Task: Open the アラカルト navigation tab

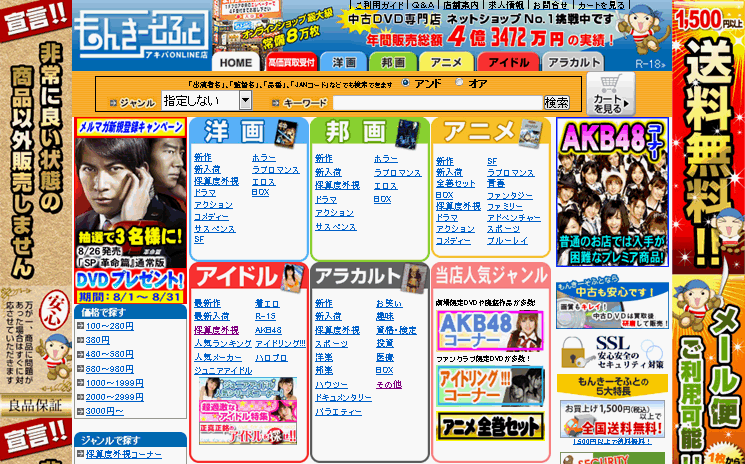Action: pyautogui.click(x=573, y=62)
